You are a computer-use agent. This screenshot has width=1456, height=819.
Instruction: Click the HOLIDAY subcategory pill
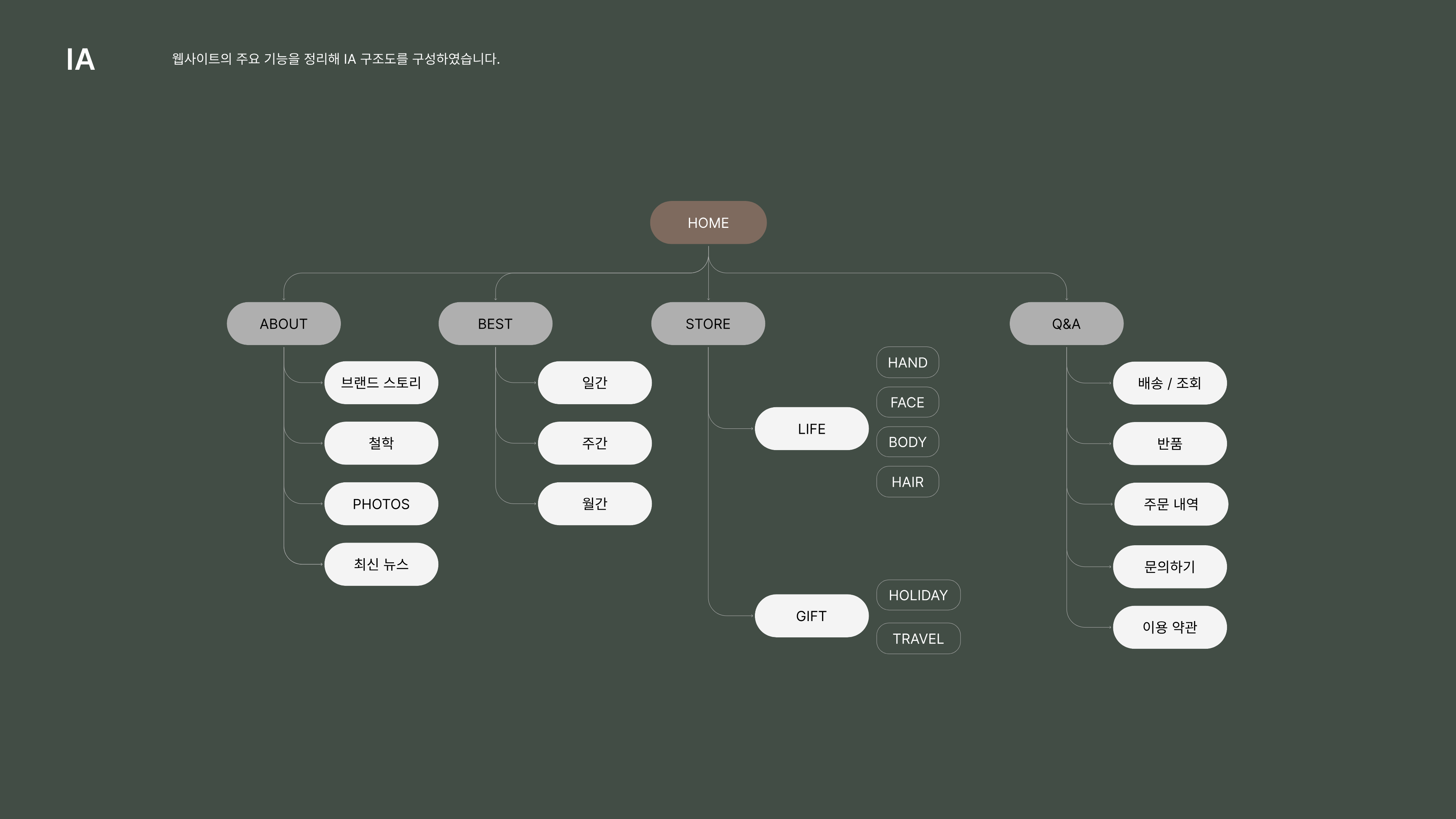tap(918, 595)
